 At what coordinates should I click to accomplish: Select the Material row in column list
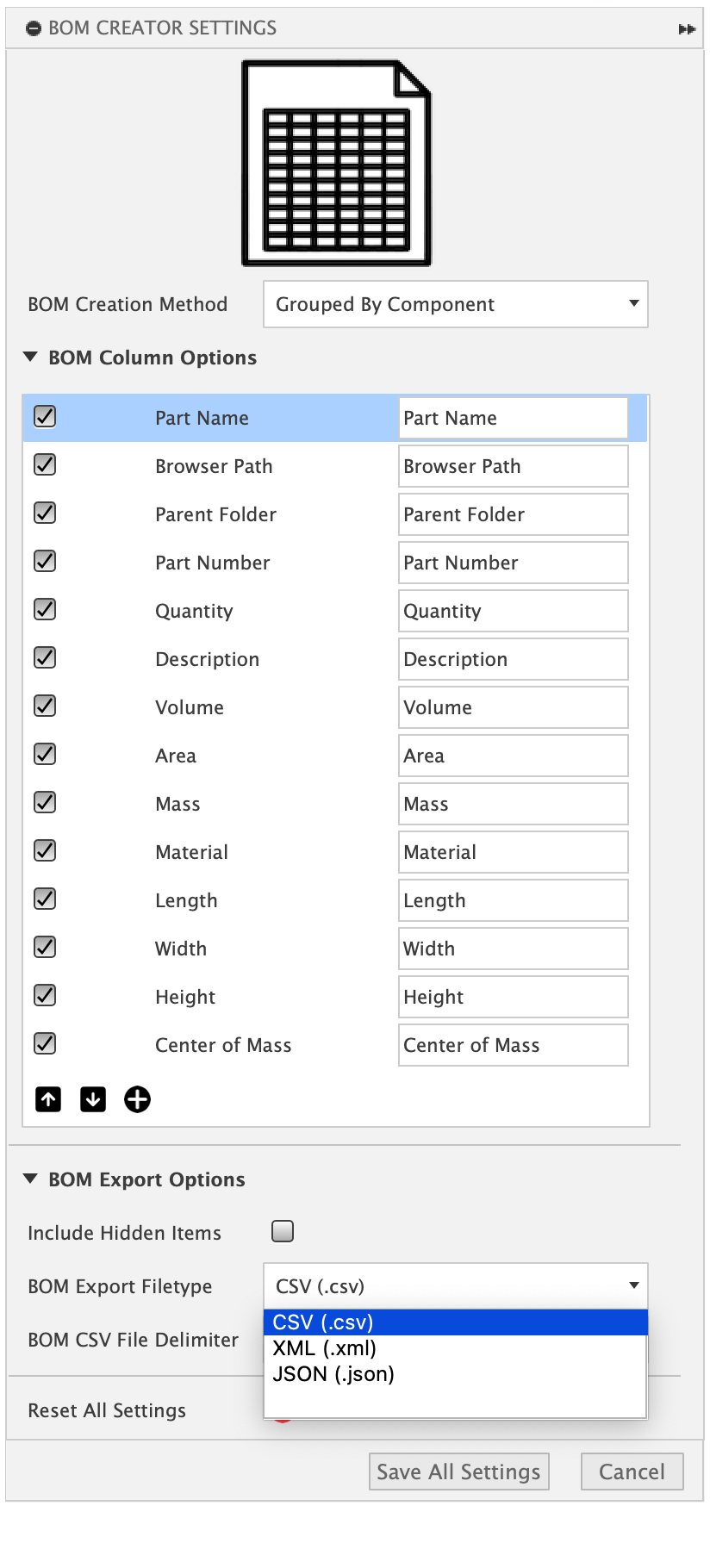click(x=191, y=852)
